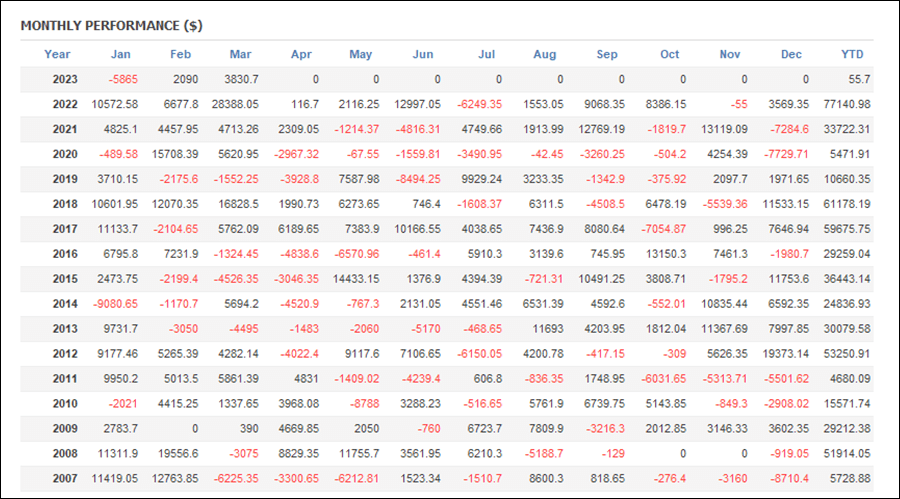This screenshot has height=499, width=900.
Task: Click the Sep column header
Action: 607,54
